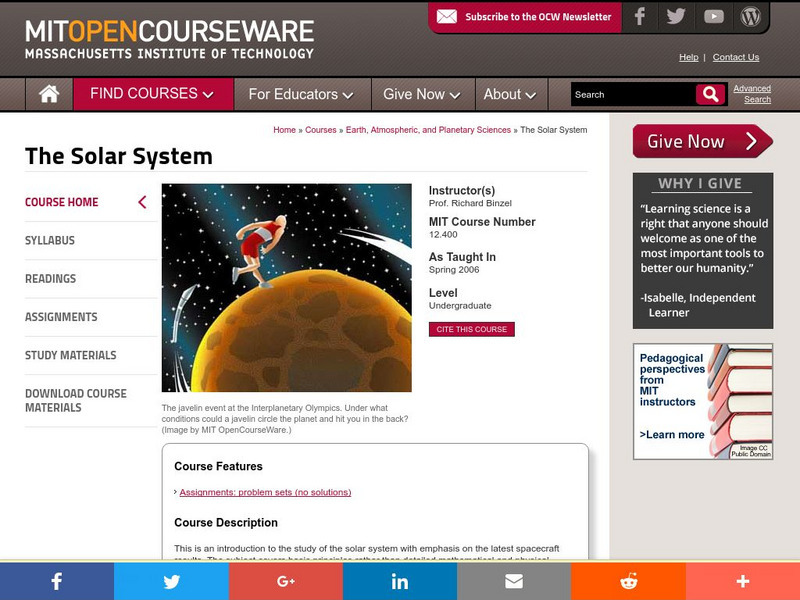Open the OCW Twitter icon in header
The width and height of the screenshot is (800, 600).
(676, 16)
